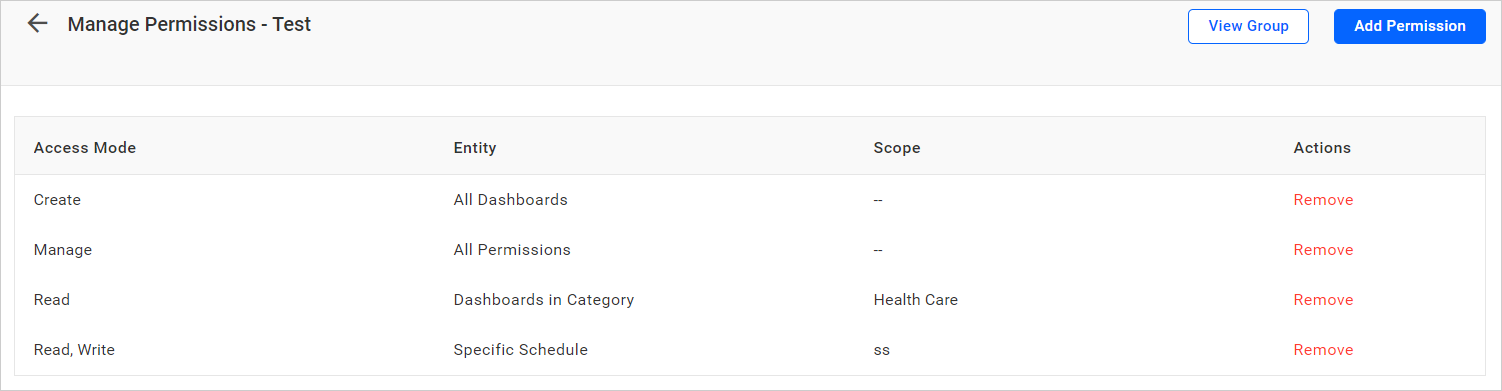Open the View Group button
Screen dimensions: 1502x391
(x=1248, y=26)
